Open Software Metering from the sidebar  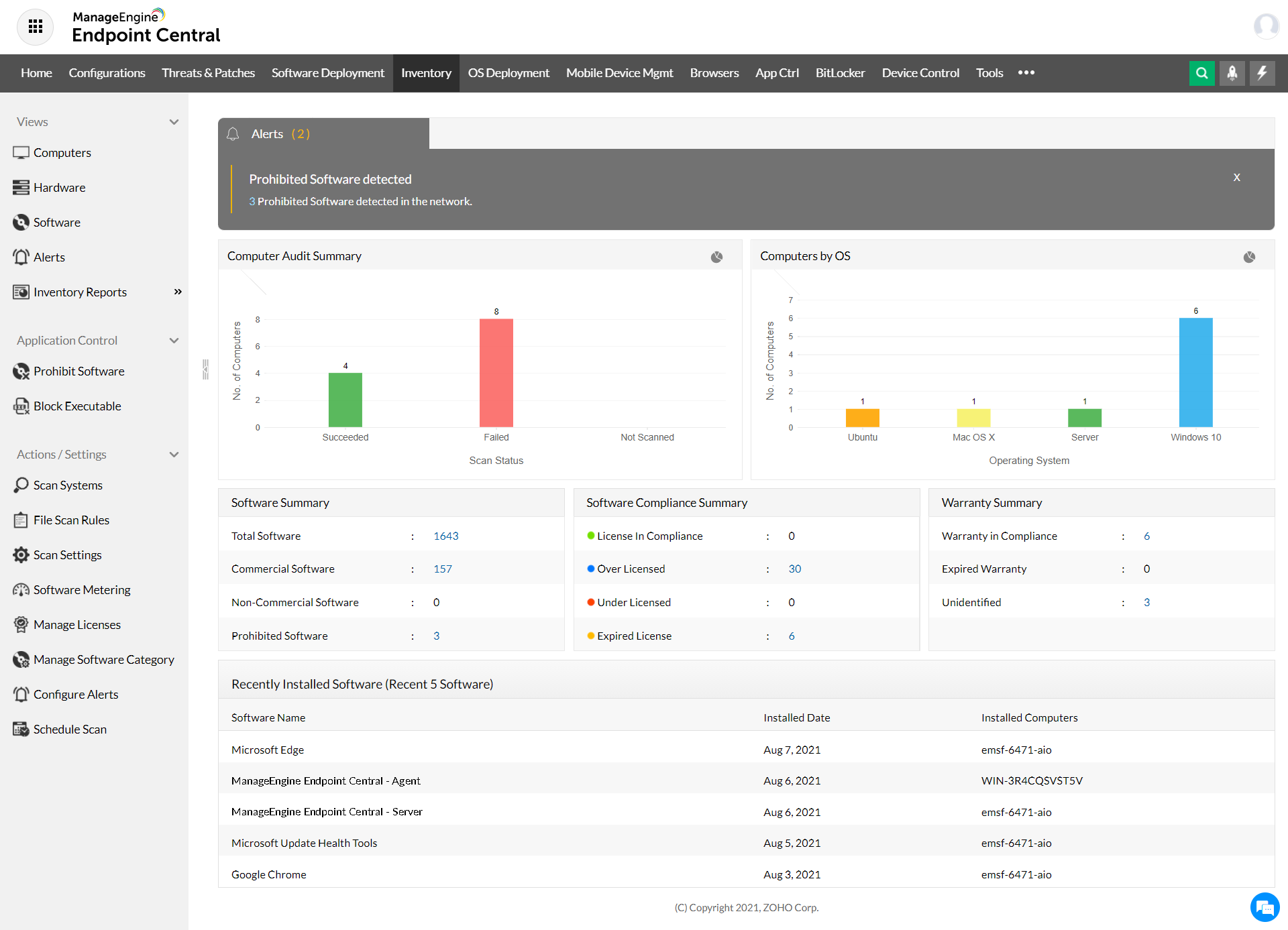[x=82, y=589]
